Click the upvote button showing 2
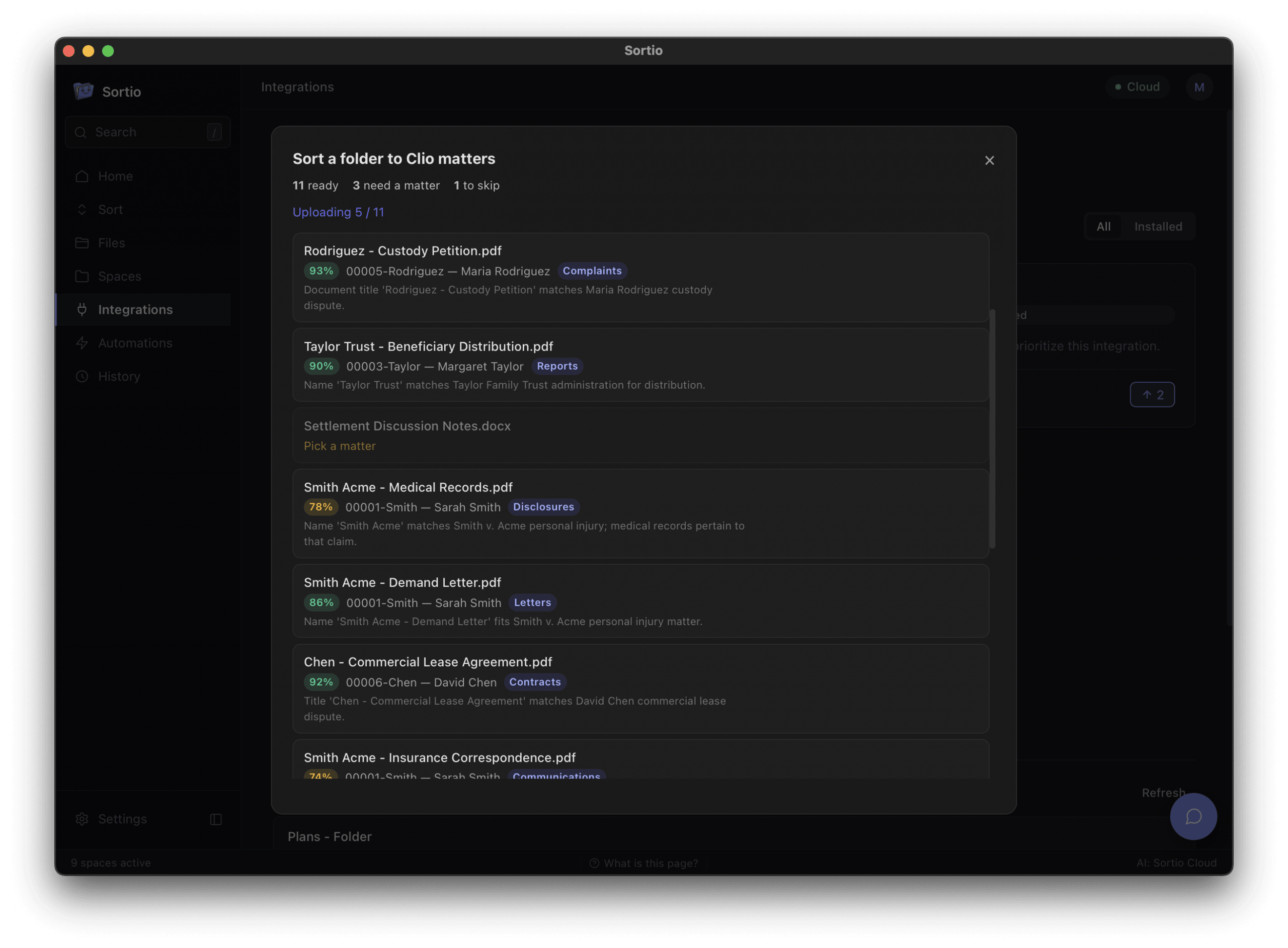The height and width of the screenshot is (948, 1288). click(x=1152, y=395)
